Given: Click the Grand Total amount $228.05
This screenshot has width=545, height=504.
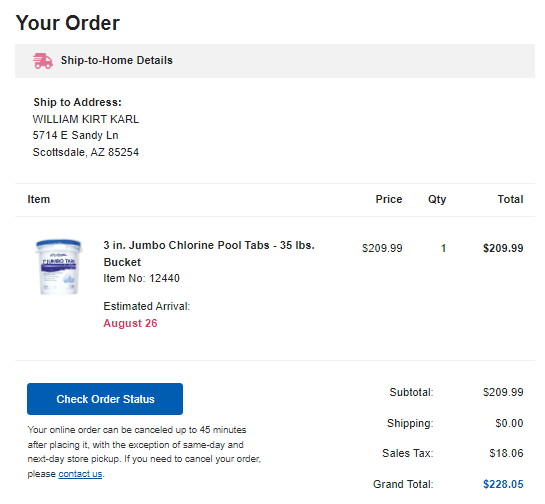Looking at the screenshot, I should click(x=503, y=484).
